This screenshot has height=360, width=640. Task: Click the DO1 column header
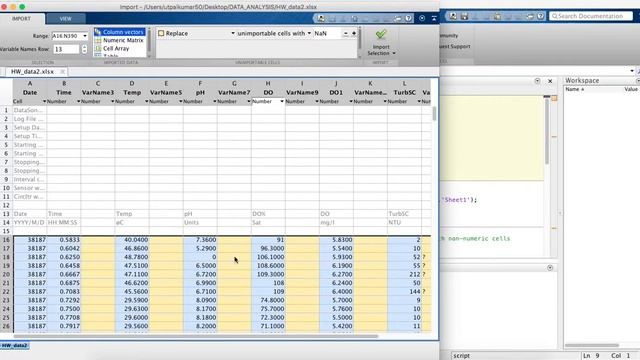coord(336,93)
